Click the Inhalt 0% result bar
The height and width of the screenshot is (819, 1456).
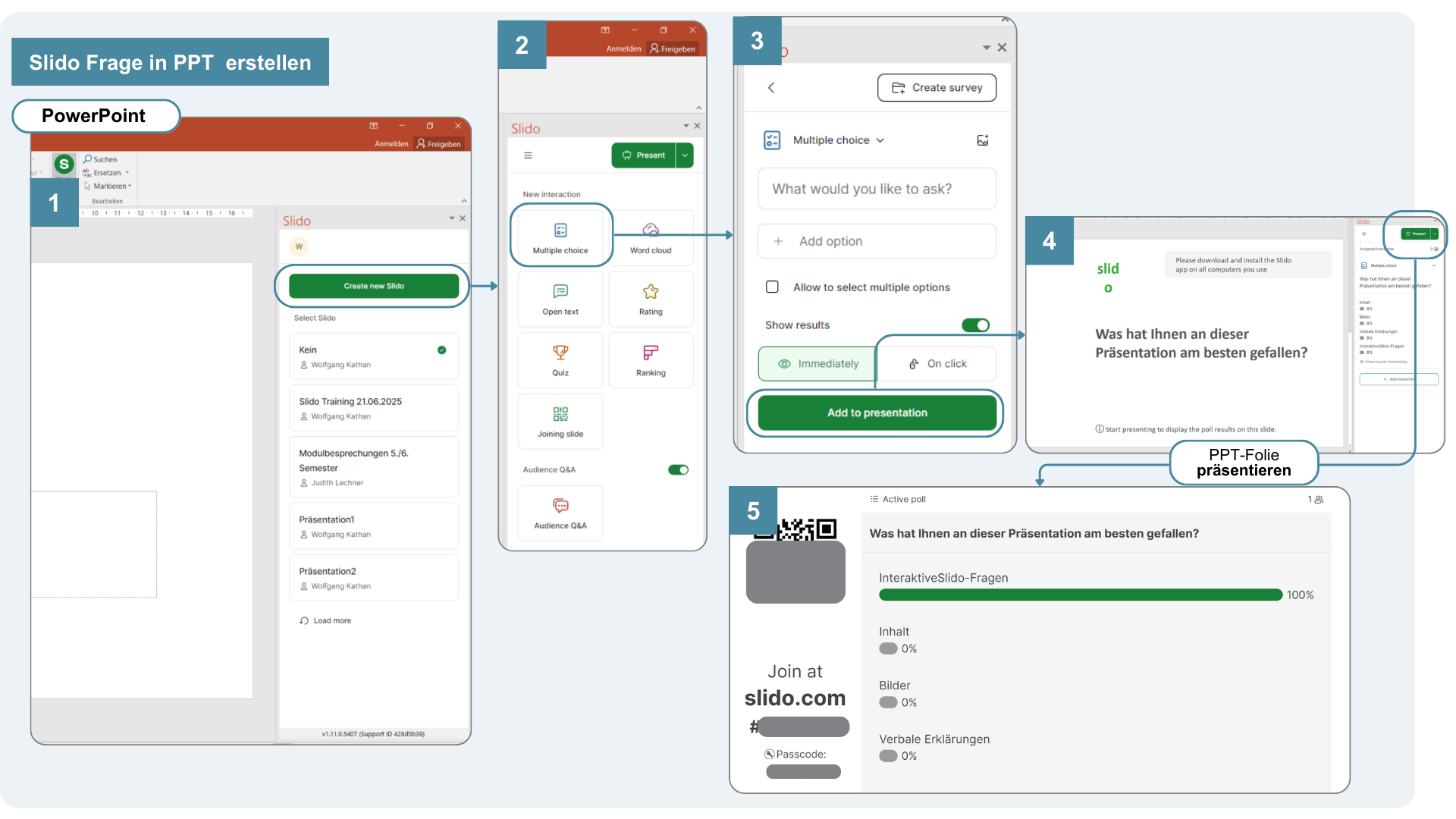pyautogui.click(x=888, y=648)
